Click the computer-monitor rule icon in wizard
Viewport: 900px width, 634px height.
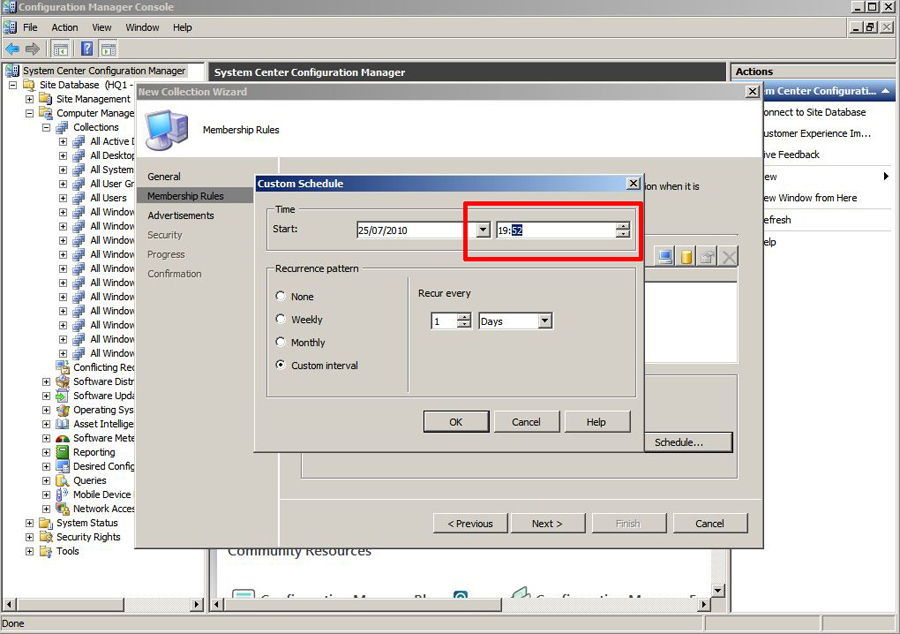[665, 256]
